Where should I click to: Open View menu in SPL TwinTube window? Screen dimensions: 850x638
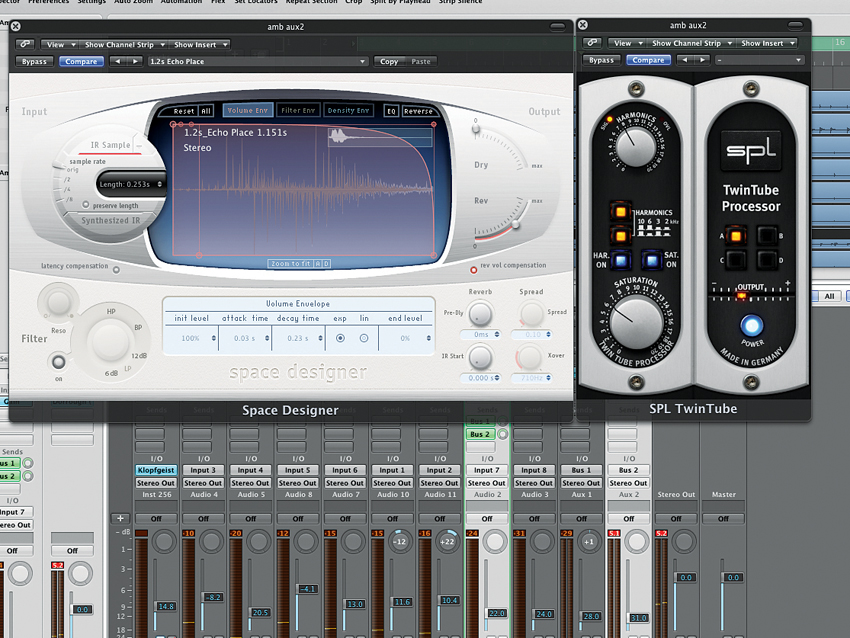click(x=628, y=43)
